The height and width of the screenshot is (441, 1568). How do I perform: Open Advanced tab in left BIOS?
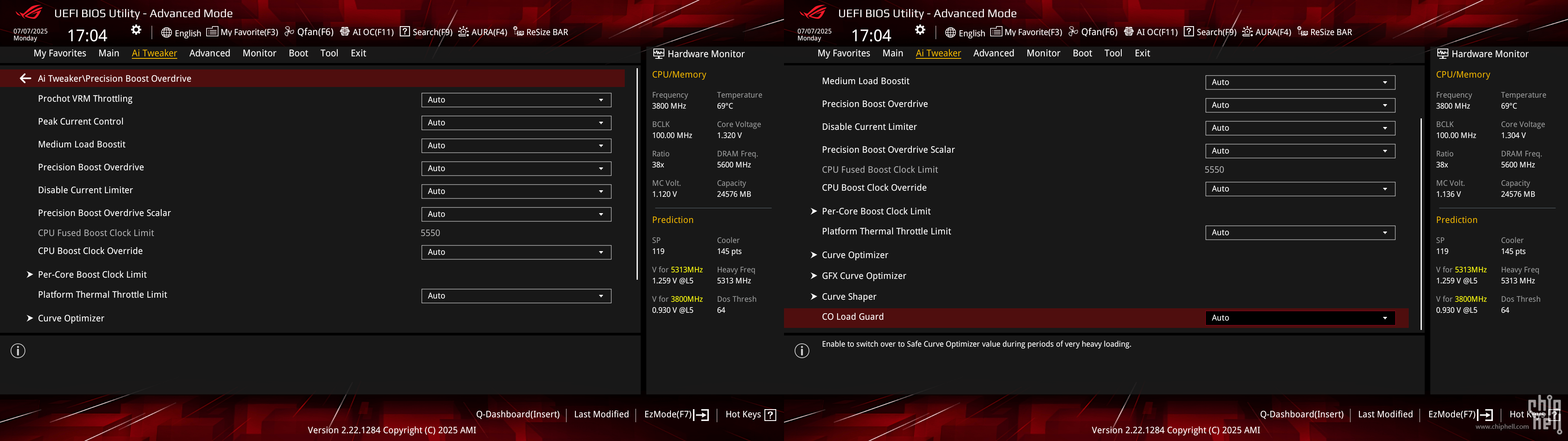209,53
